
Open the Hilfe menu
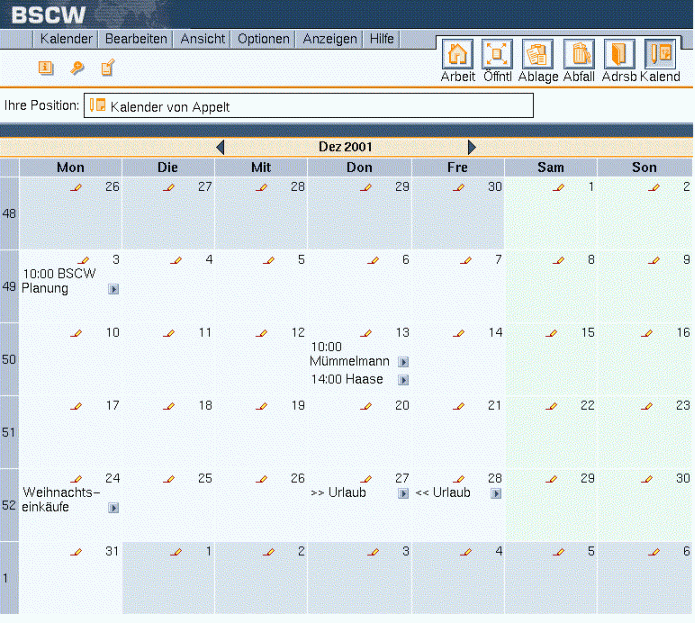tap(382, 39)
